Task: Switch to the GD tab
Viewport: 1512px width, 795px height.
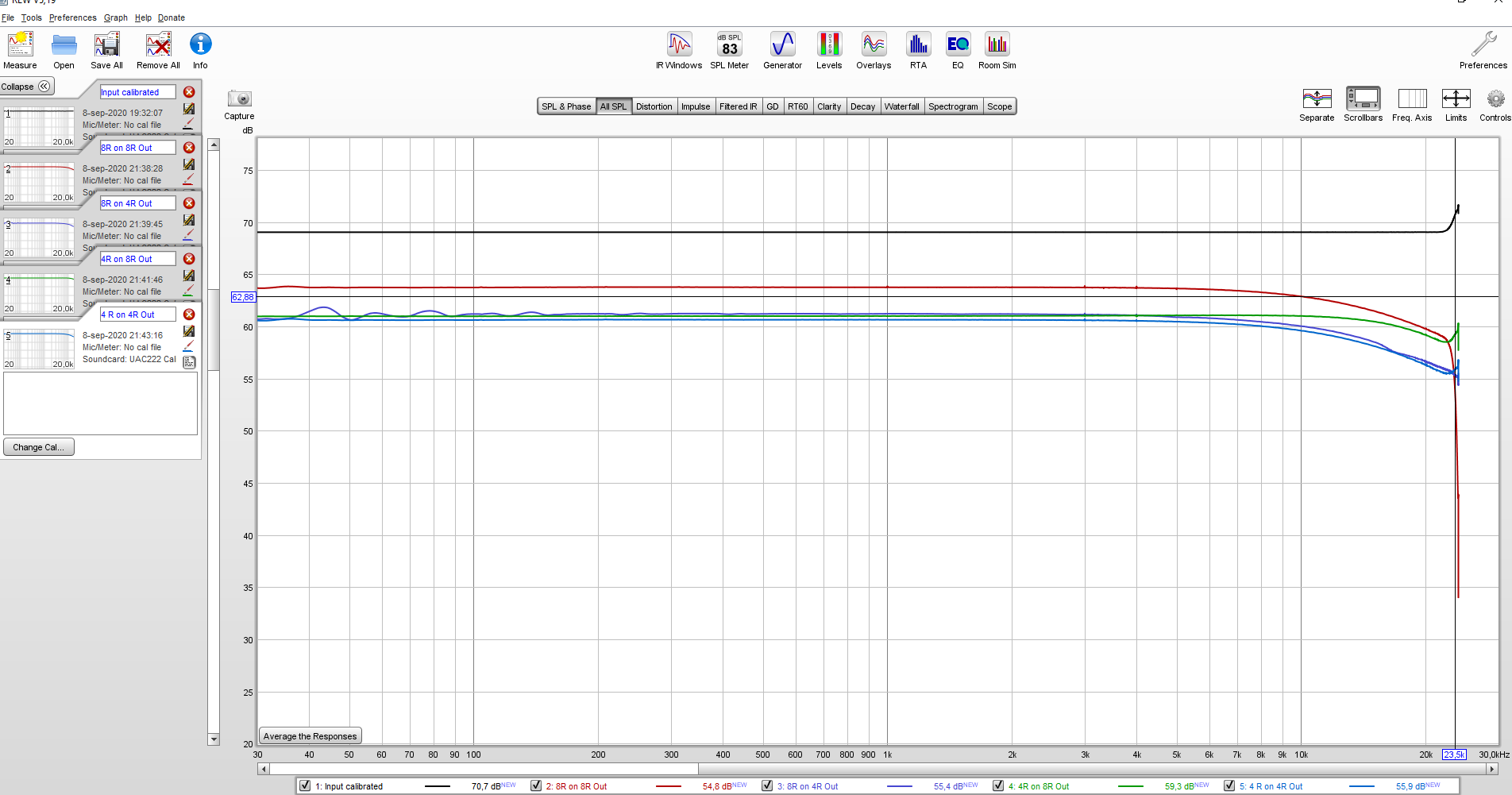Action: [x=773, y=106]
